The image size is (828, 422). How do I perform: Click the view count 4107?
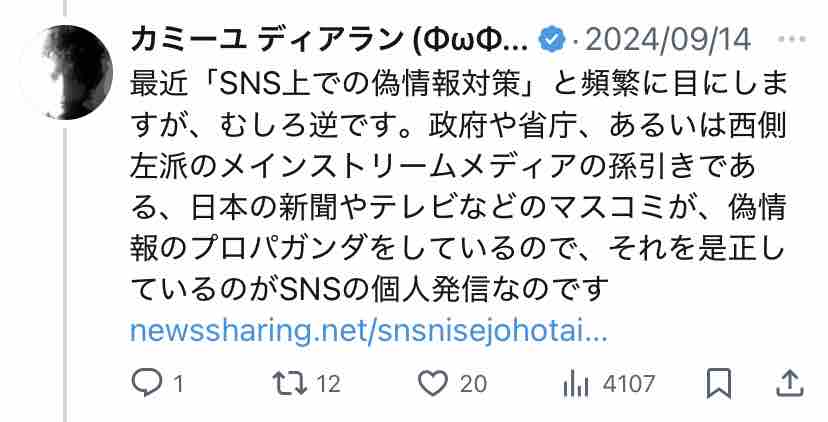click(628, 384)
